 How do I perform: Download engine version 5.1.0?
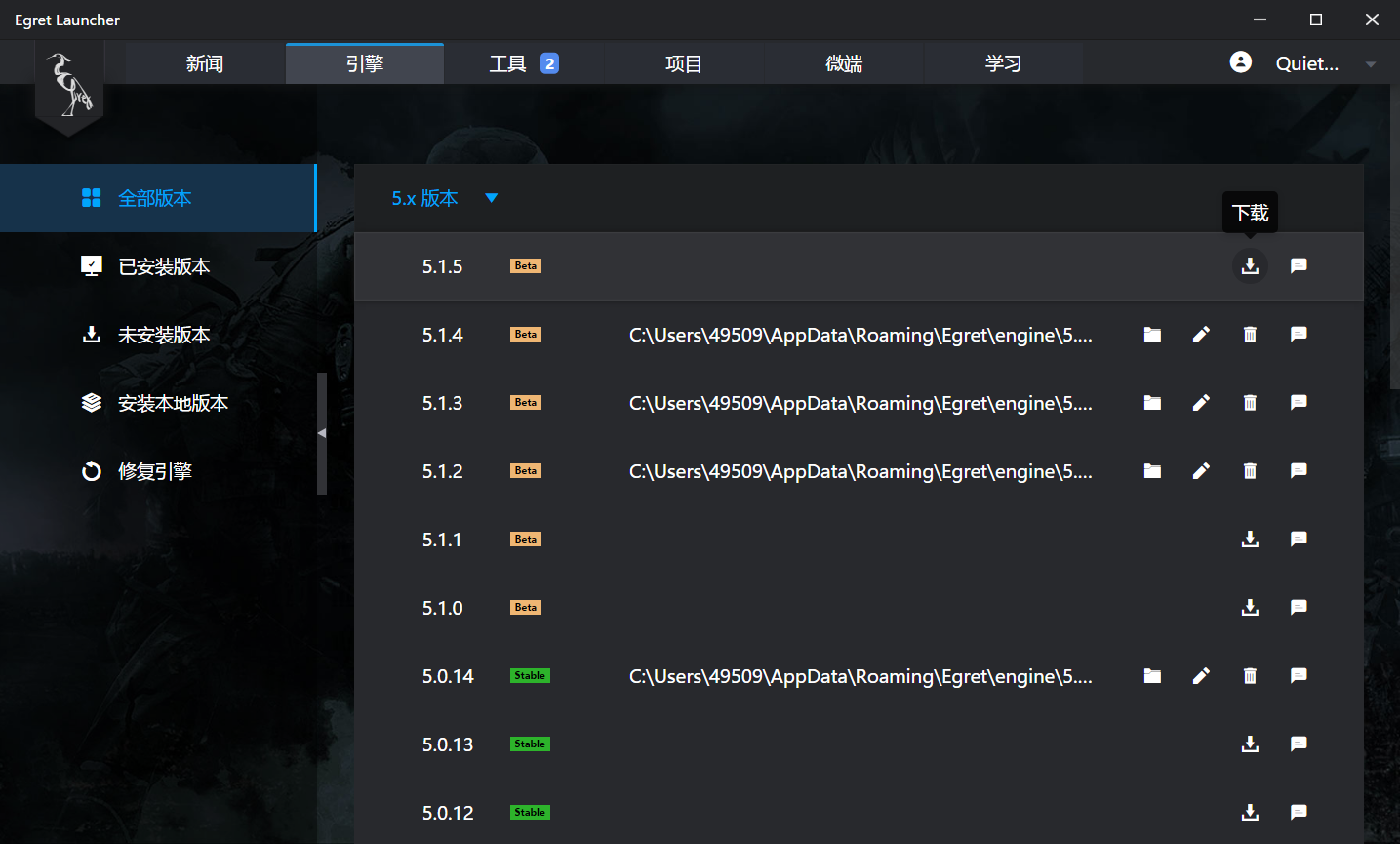coord(1250,608)
